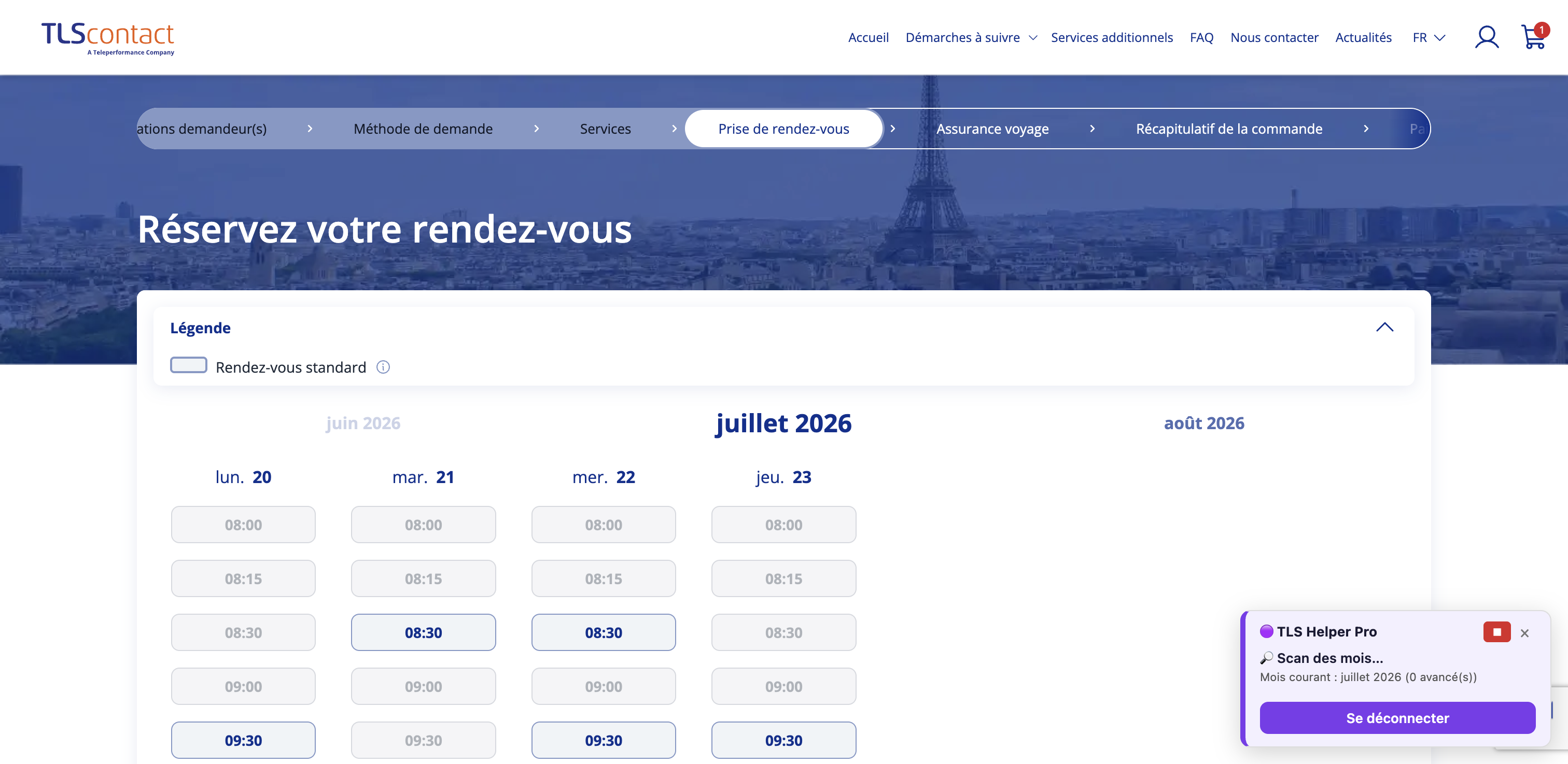1568x764 pixels.
Task: Click the chevron after Récapitulatif de la commande
Action: tap(1366, 129)
